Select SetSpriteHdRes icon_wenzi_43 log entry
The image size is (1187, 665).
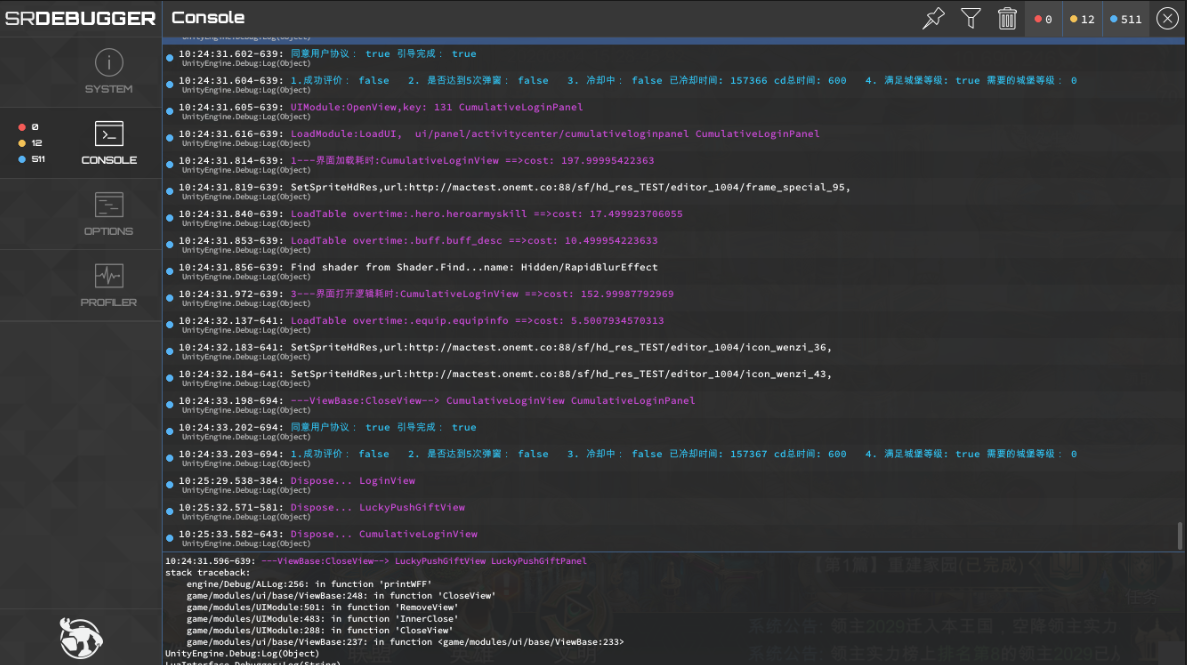pyautogui.click(x=673, y=378)
